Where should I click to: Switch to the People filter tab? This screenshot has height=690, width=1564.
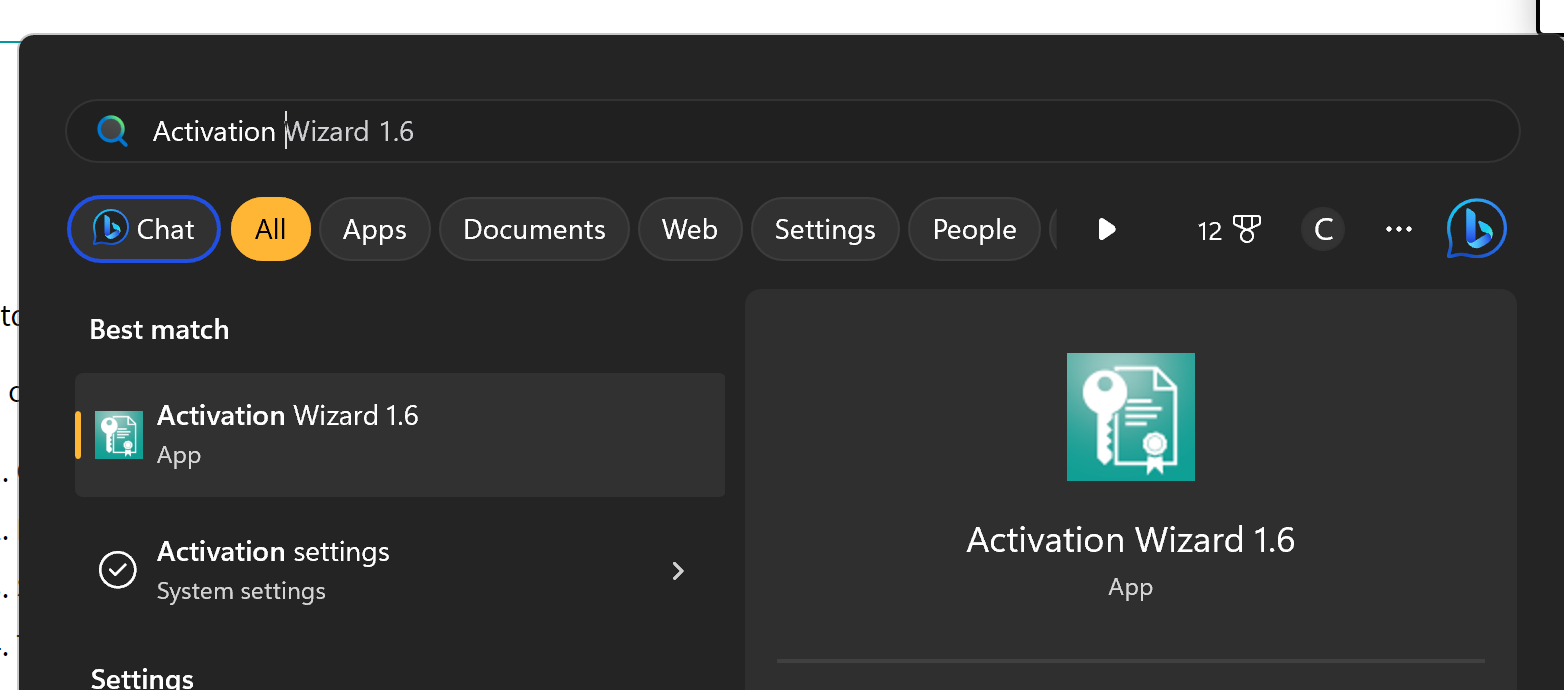(x=974, y=229)
